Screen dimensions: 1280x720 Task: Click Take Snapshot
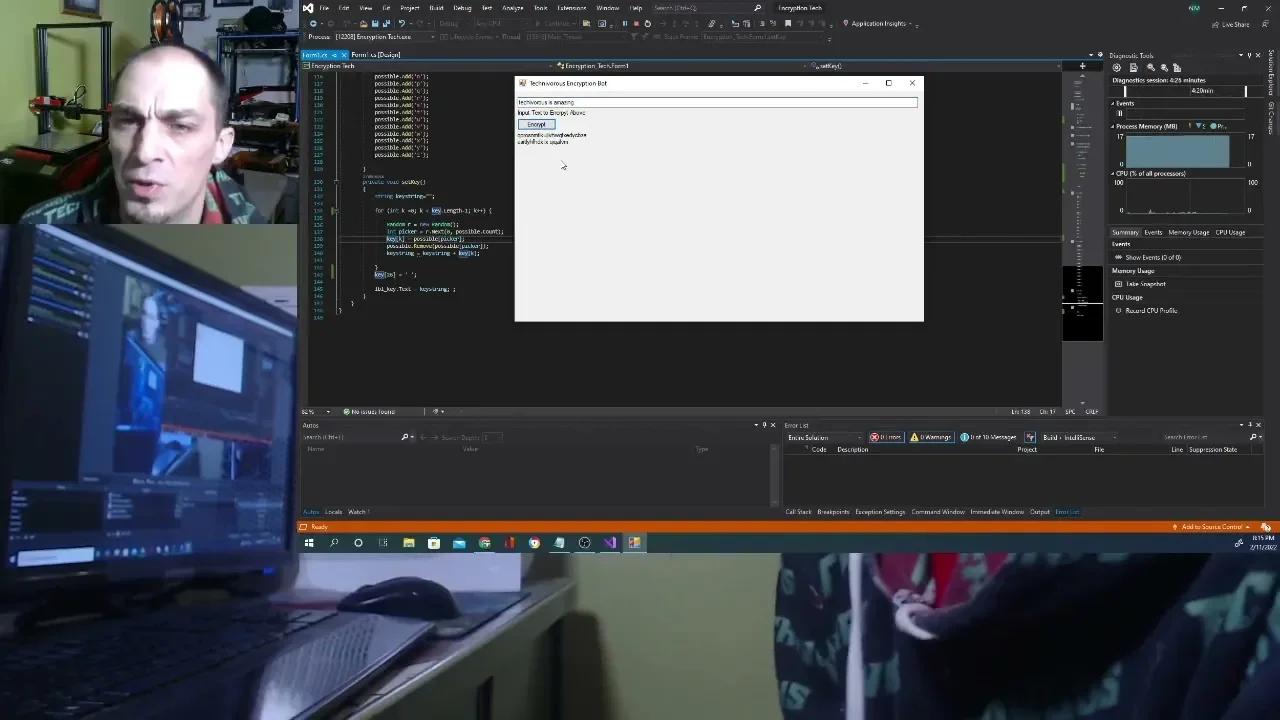pos(1146,284)
